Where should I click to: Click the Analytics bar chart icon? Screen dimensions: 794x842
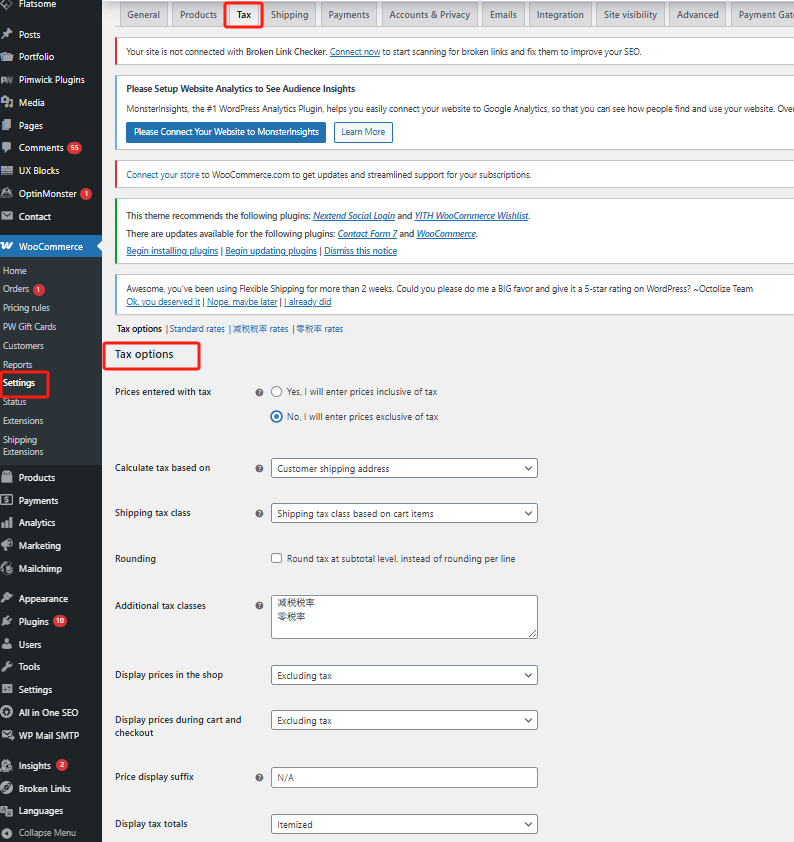coord(7,522)
